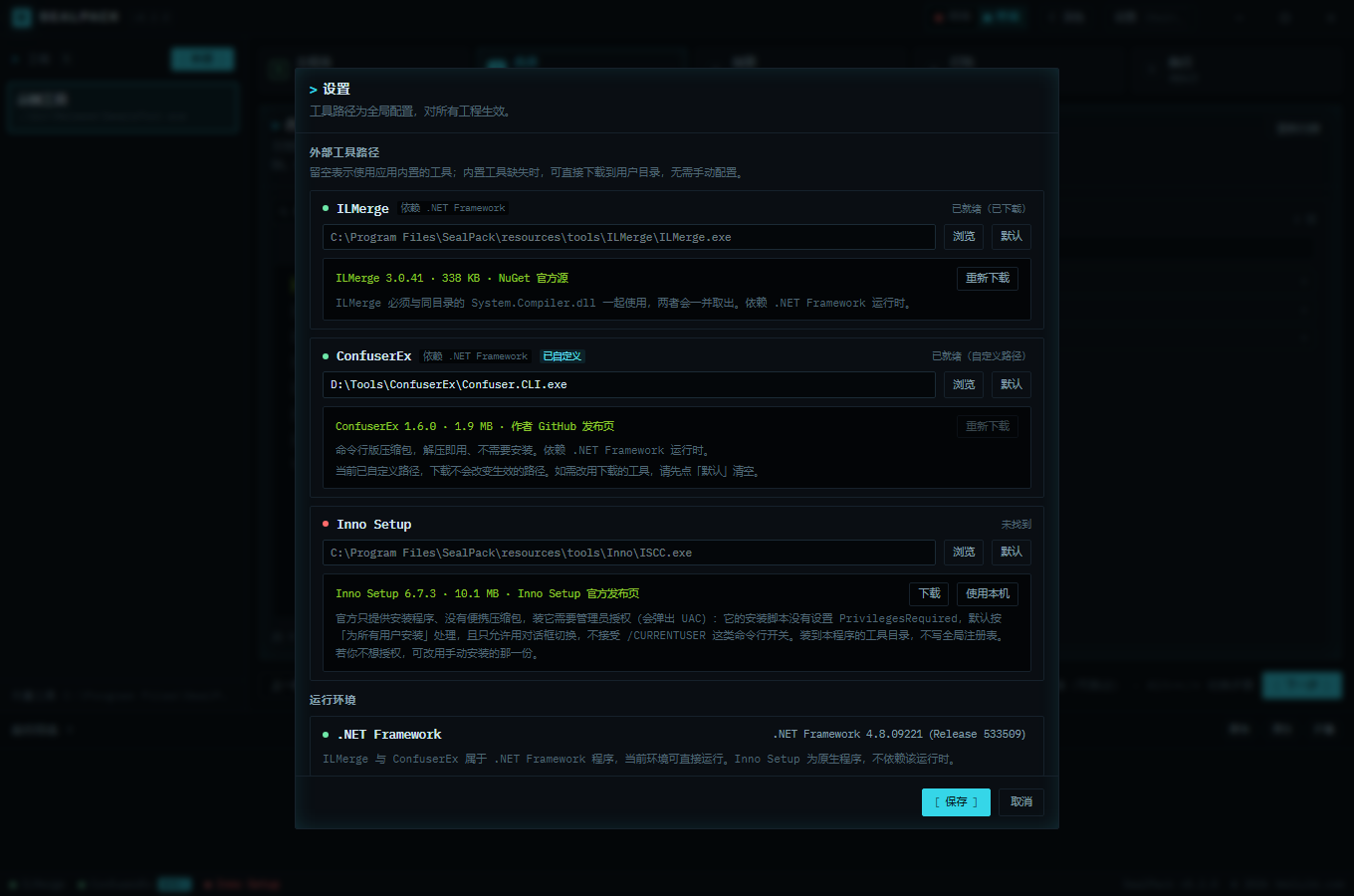Click the green status dot beside ConfuserEx
The width and height of the screenshot is (1354, 896).
(326, 356)
